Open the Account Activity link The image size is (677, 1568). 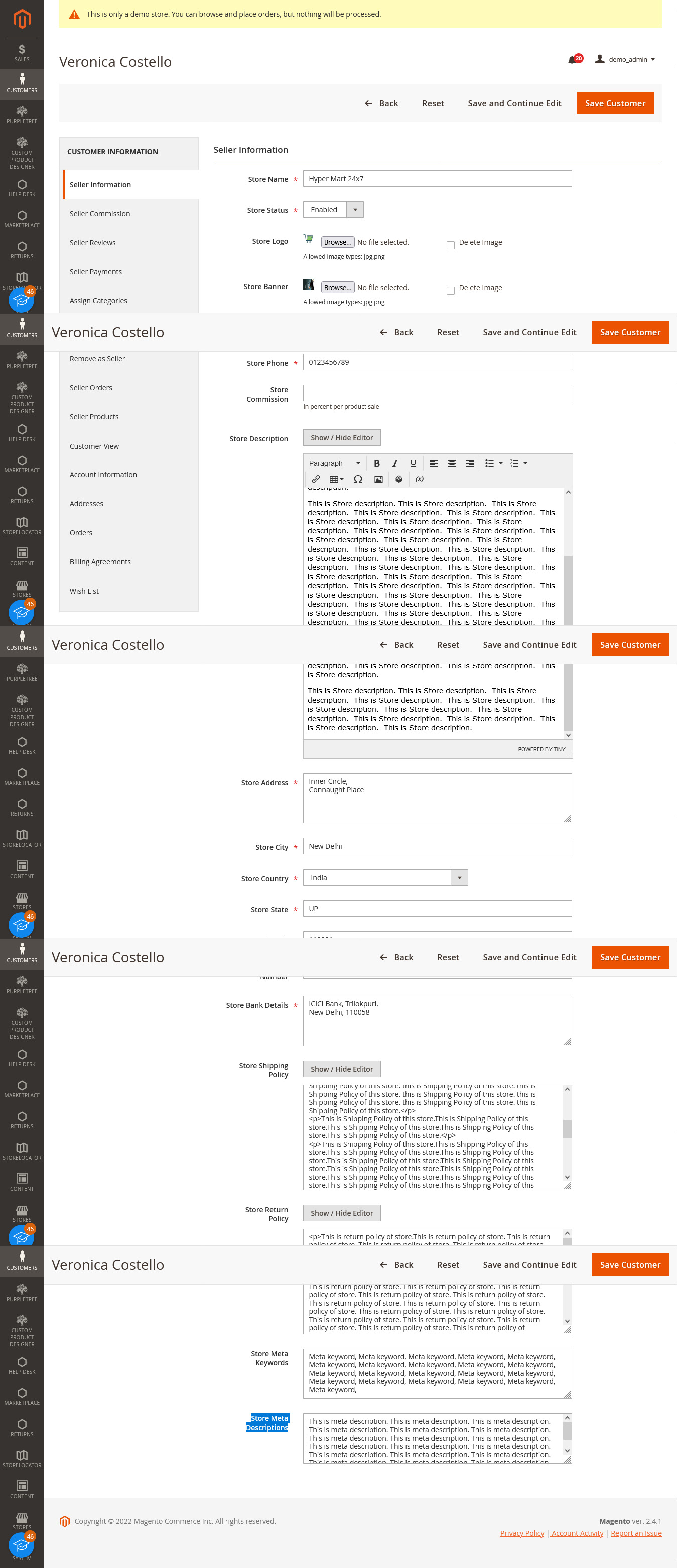coord(577,1533)
